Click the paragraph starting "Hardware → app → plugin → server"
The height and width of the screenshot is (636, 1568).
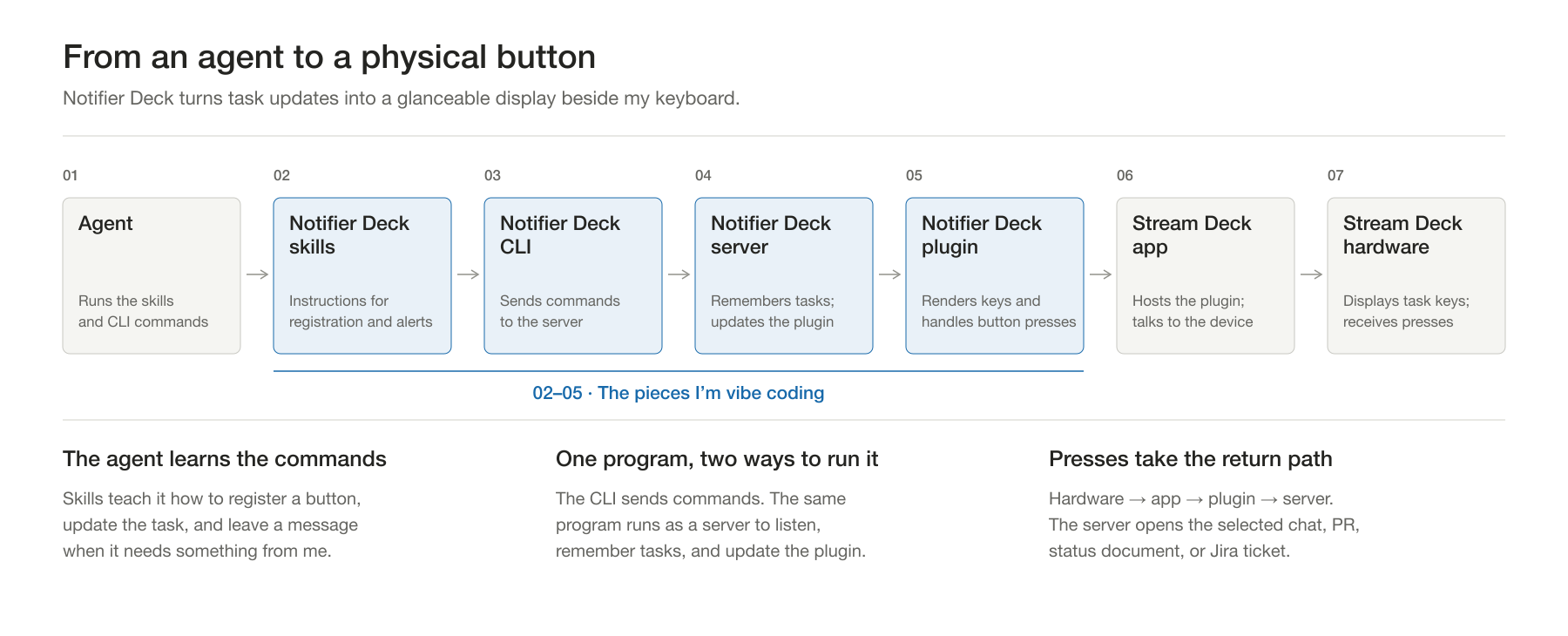coord(1204,524)
